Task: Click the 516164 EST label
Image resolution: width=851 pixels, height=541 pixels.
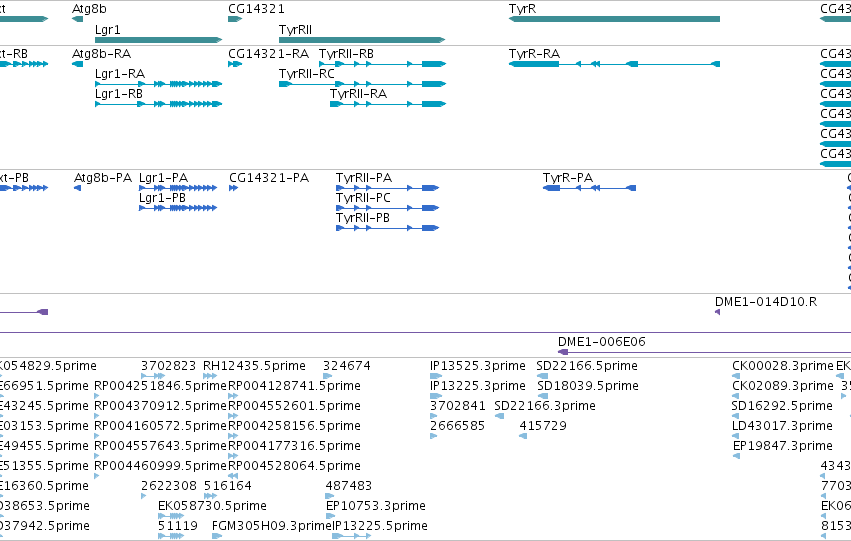Action: pyautogui.click(x=228, y=486)
